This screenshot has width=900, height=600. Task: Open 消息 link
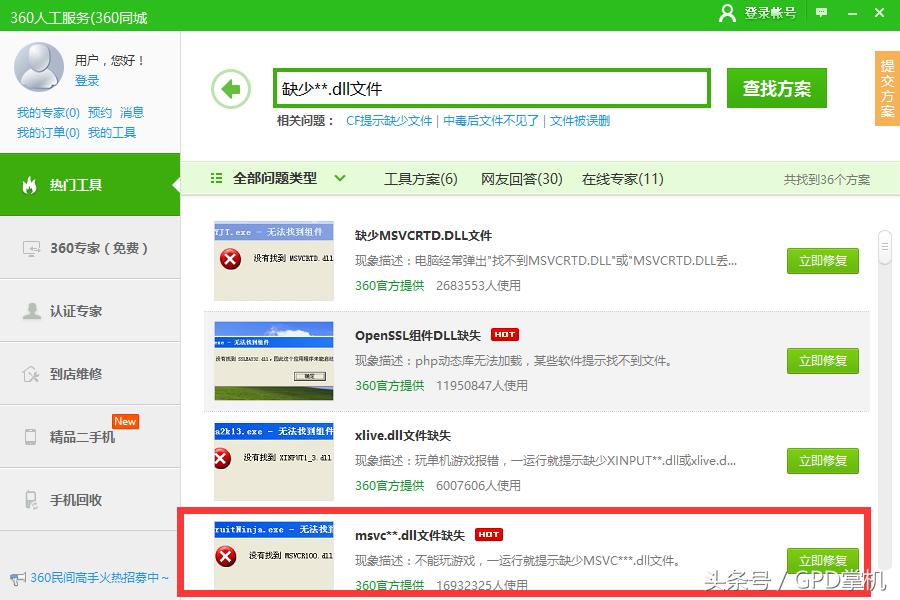click(132, 113)
